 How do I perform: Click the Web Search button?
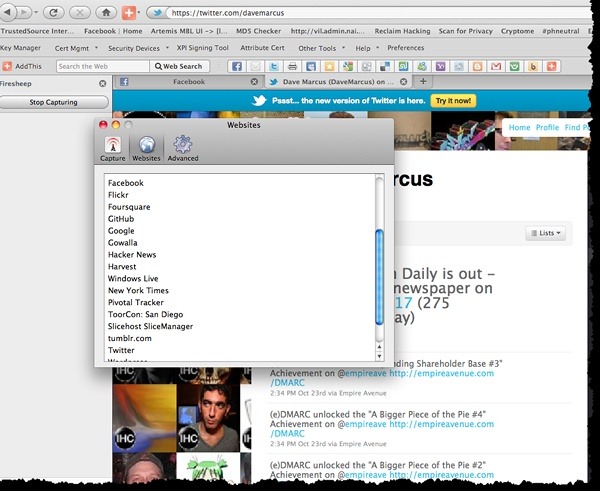click(x=179, y=66)
